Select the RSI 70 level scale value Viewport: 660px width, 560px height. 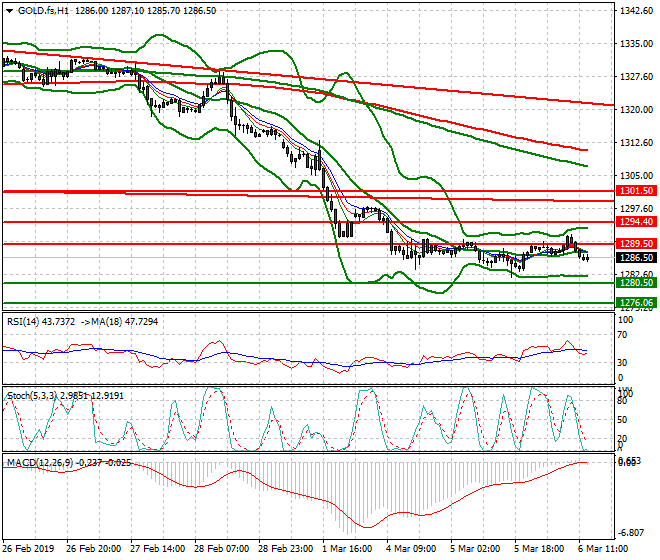pos(622,335)
